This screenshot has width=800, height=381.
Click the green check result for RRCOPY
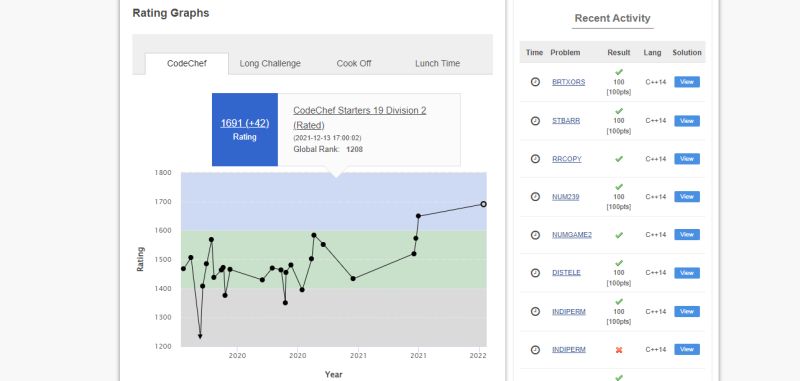pyautogui.click(x=619, y=159)
